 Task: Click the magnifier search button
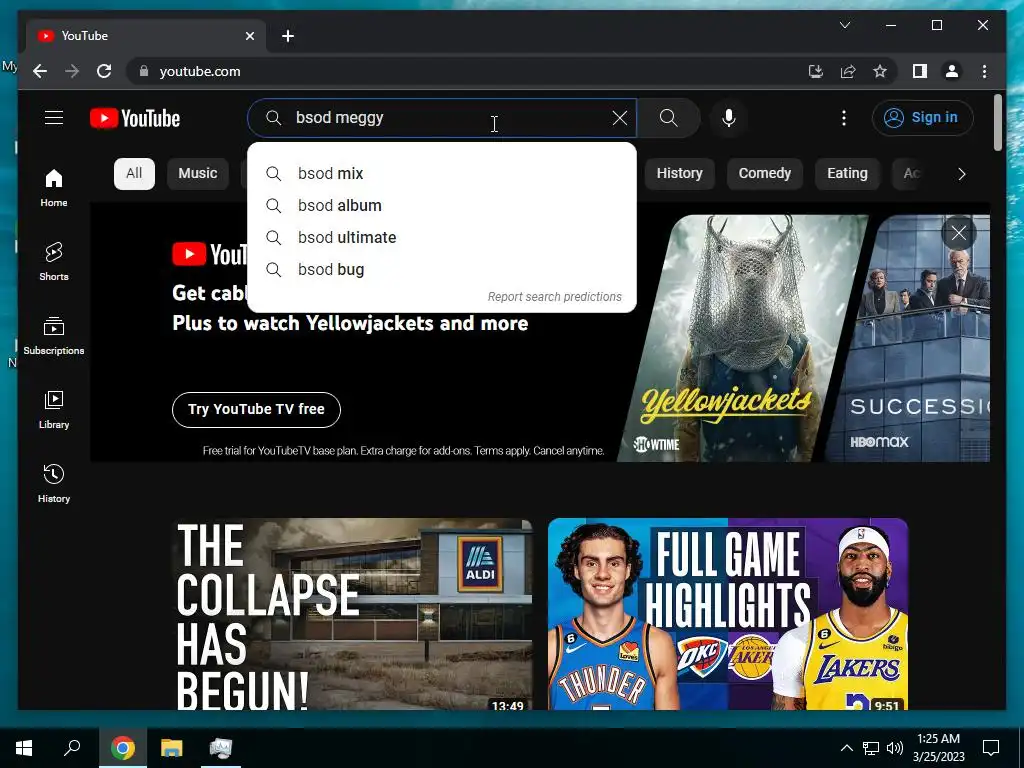pyautogui.click(x=668, y=118)
